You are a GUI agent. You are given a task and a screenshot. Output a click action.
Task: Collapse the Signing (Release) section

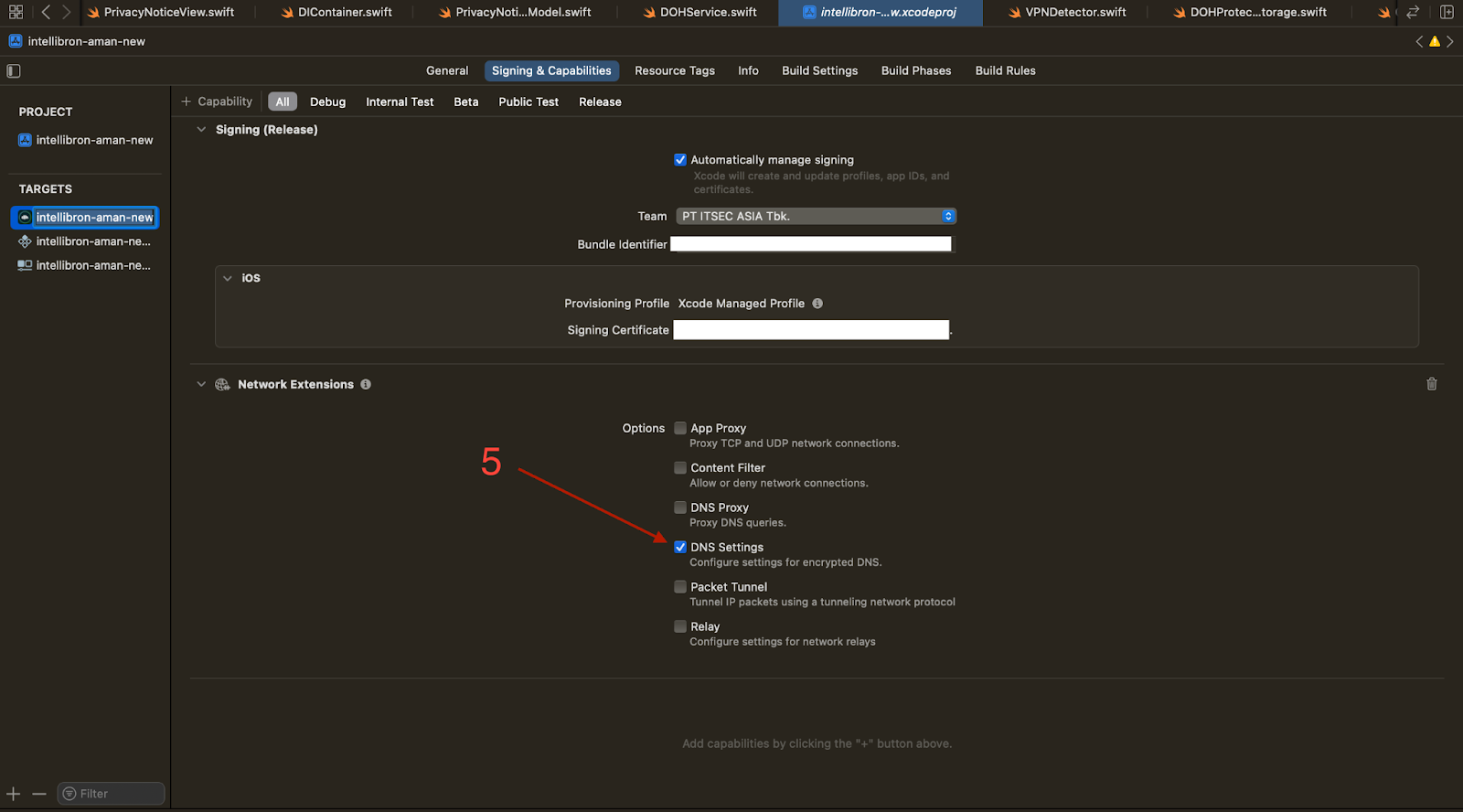(201, 130)
